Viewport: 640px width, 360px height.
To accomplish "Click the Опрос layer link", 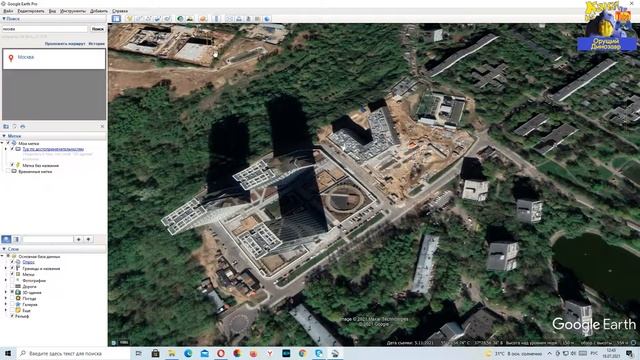I will coord(28,262).
